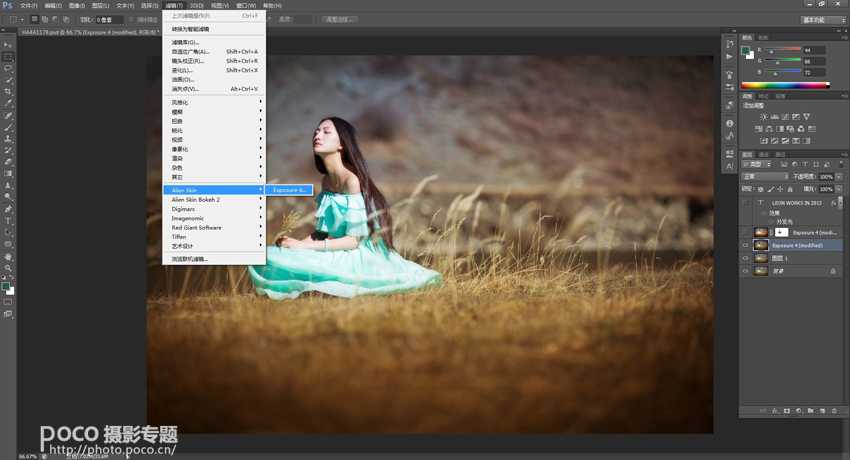
Task: Select the Zoom magnifier tool
Action: tap(8, 268)
